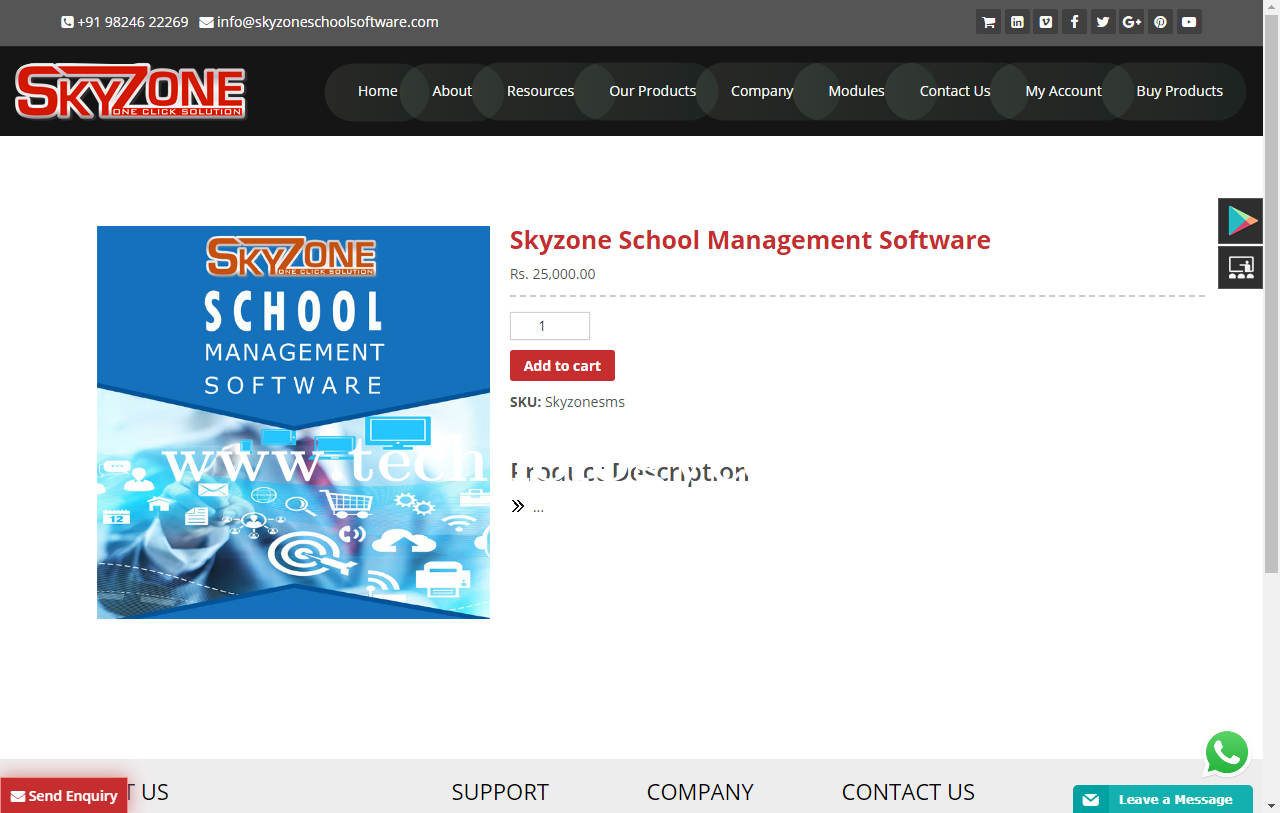Open the About menu item
This screenshot has height=813, width=1280.
tap(452, 91)
